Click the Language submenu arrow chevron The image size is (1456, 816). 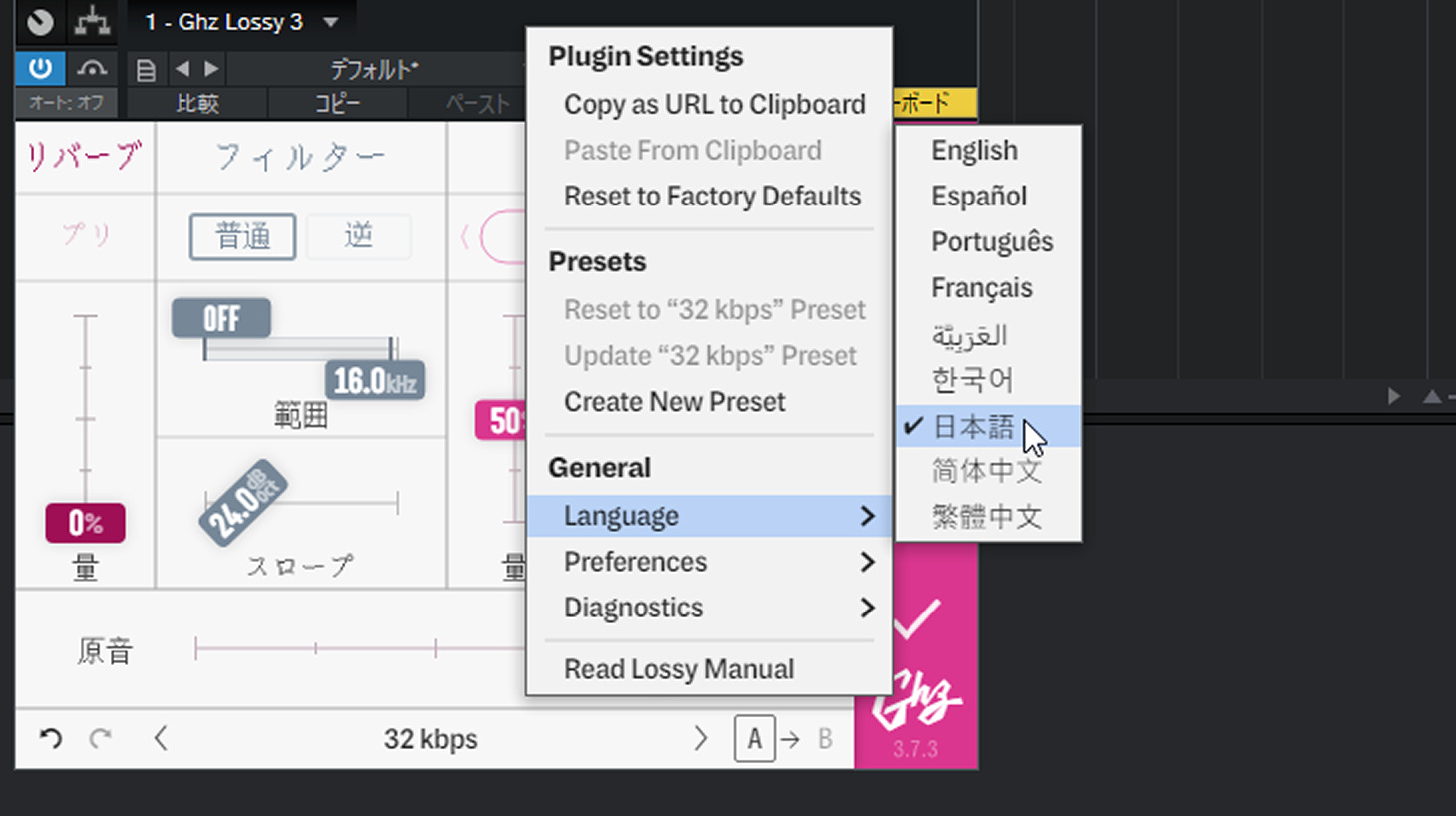[x=867, y=516]
